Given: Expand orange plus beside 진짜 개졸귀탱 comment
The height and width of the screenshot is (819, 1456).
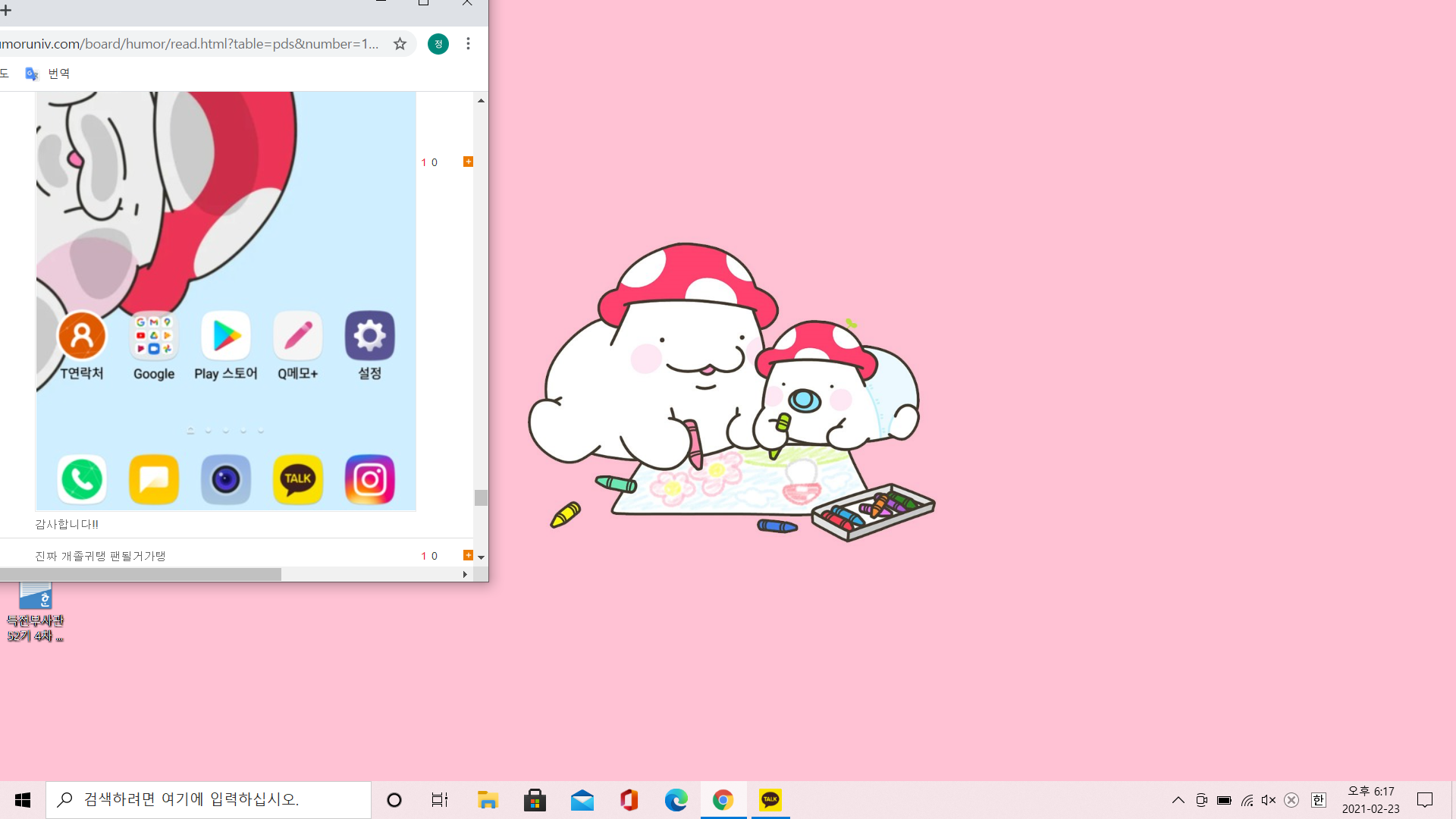Looking at the screenshot, I should 468,555.
